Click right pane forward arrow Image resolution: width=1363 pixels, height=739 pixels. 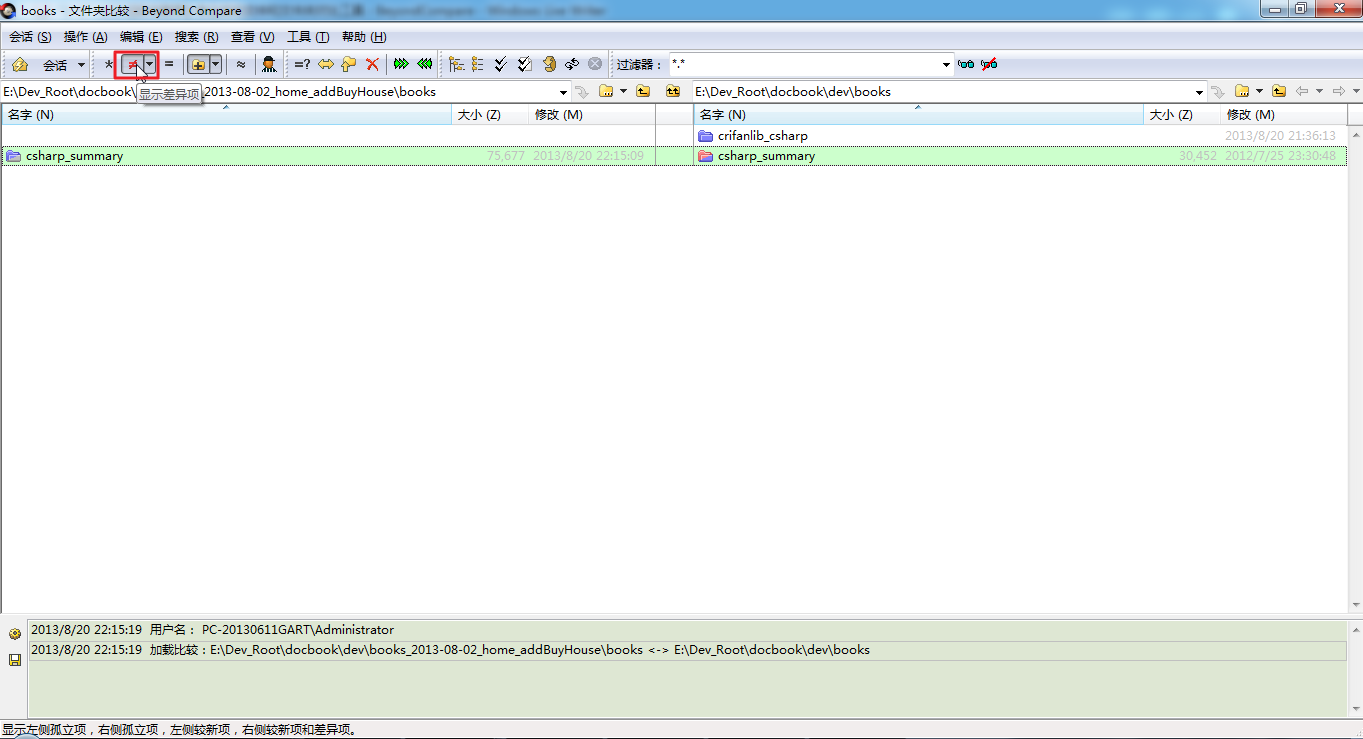[1338, 92]
